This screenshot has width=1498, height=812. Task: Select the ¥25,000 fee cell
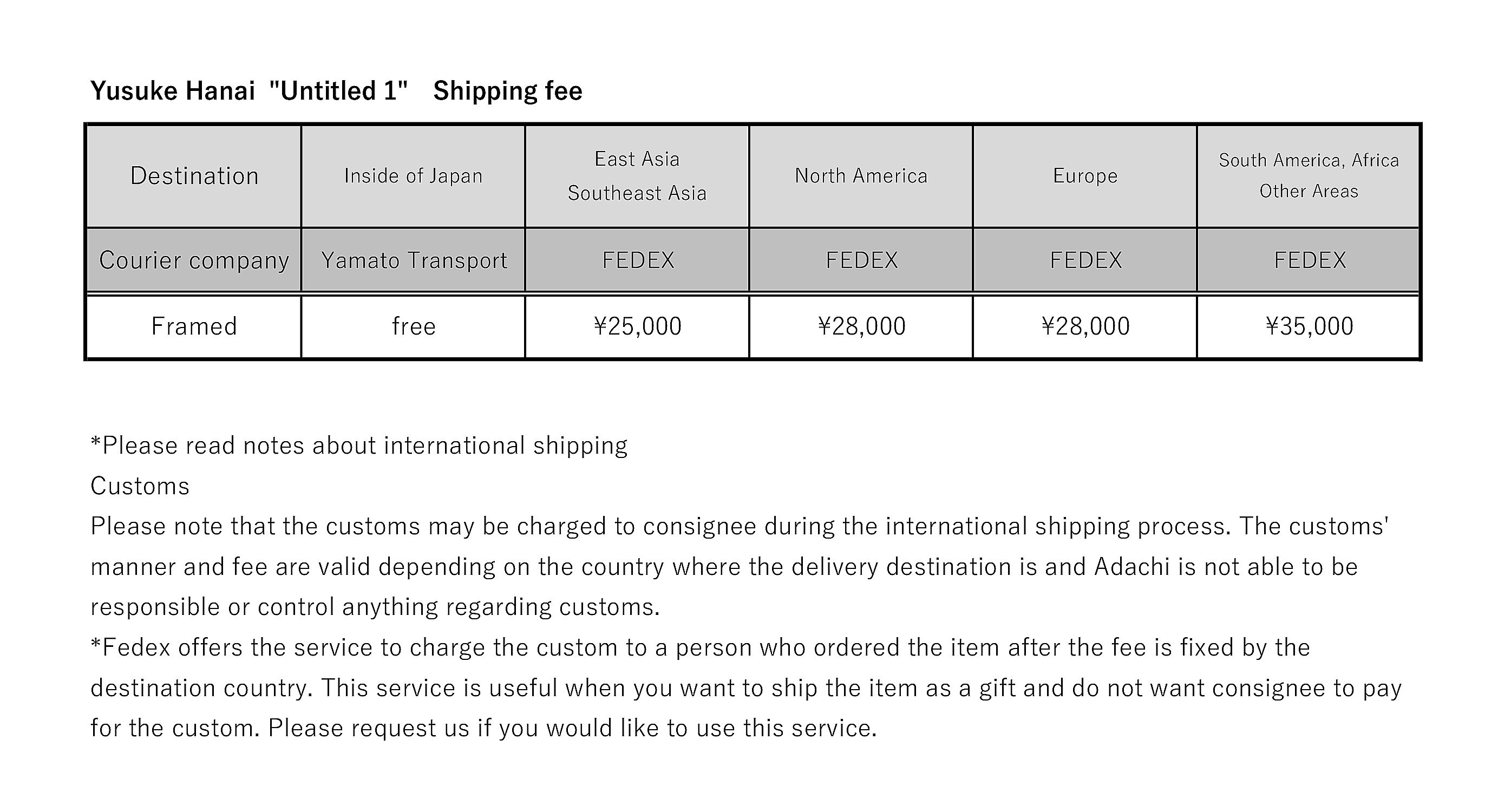[637, 326]
